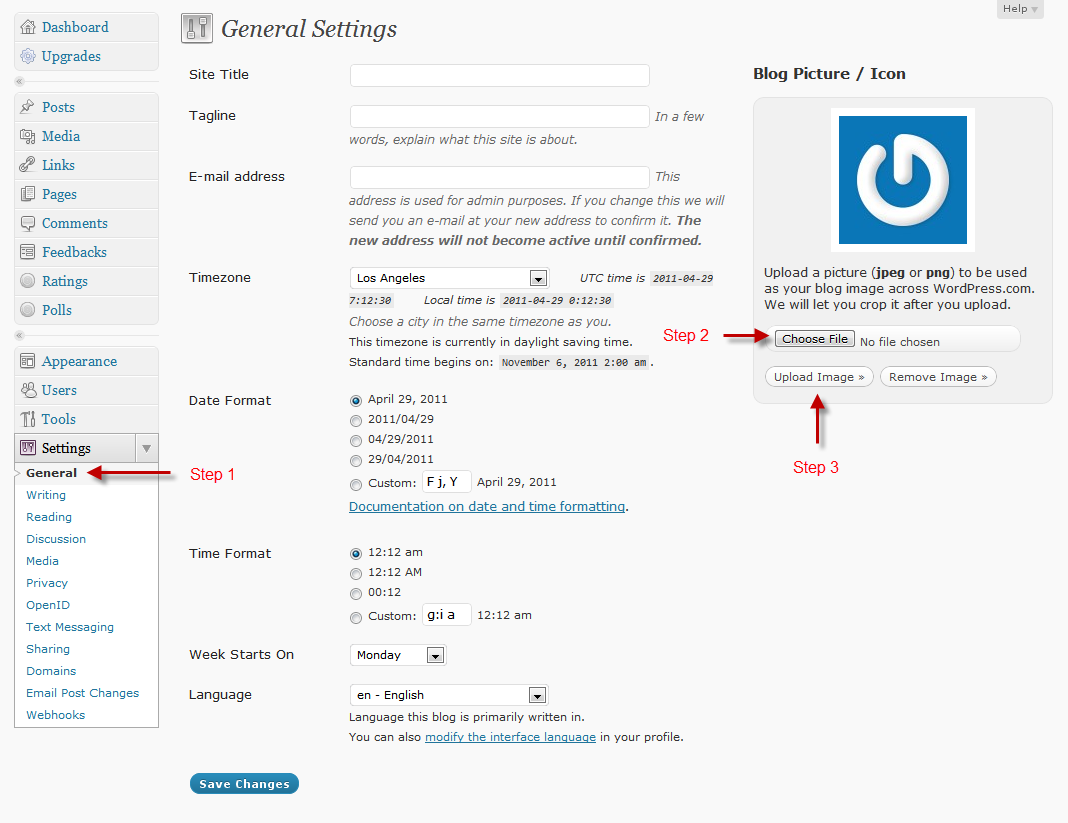The image size is (1068, 823).
Task: Open the date formatting documentation link
Action: click(x=487, y=506)
